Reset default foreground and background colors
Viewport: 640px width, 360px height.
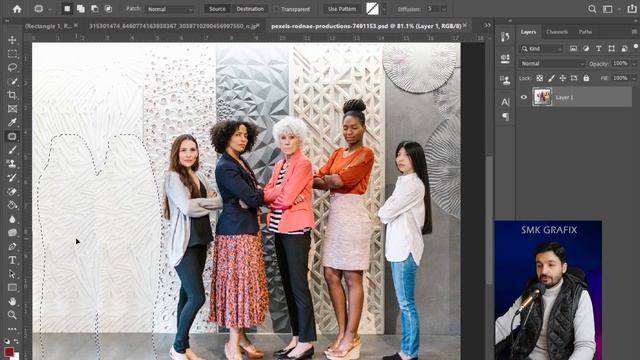[7, 341]
